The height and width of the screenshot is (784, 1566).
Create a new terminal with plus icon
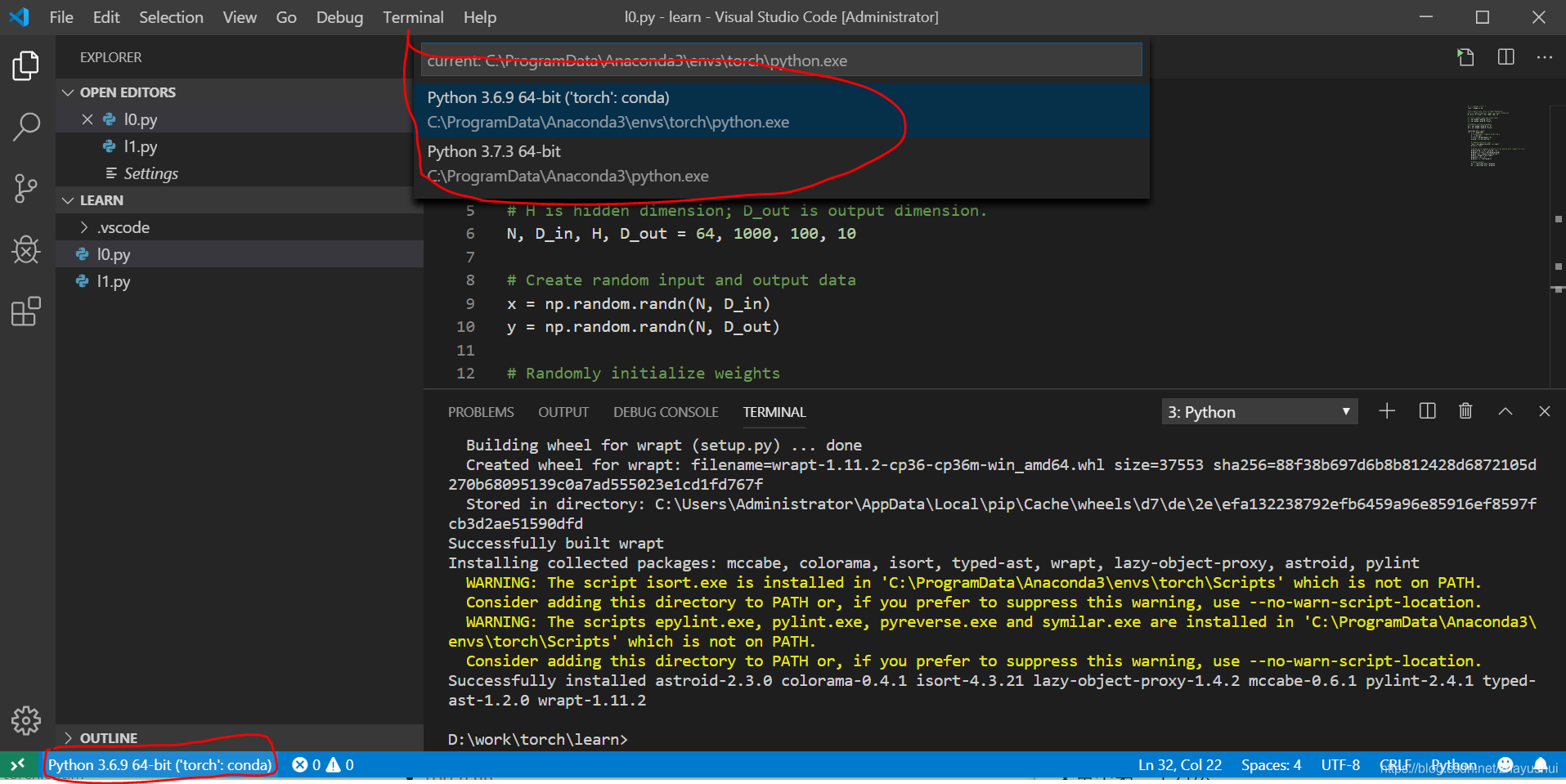tap(1387, 411)
